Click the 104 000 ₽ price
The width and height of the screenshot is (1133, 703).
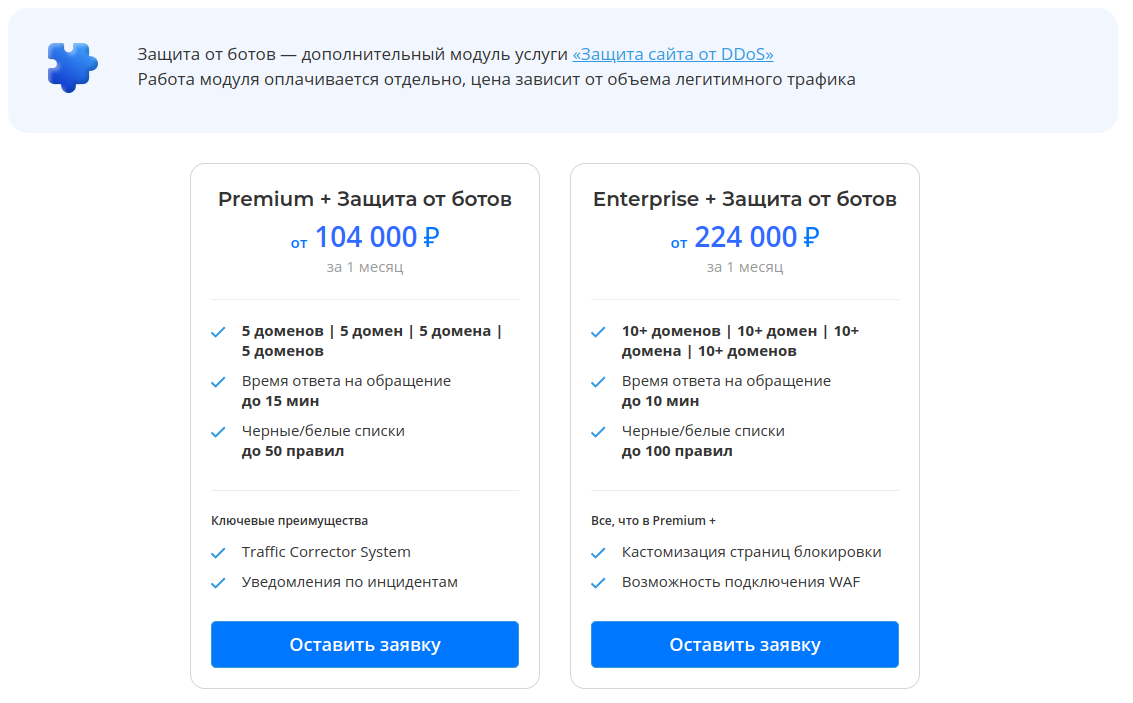click(377, 238)
